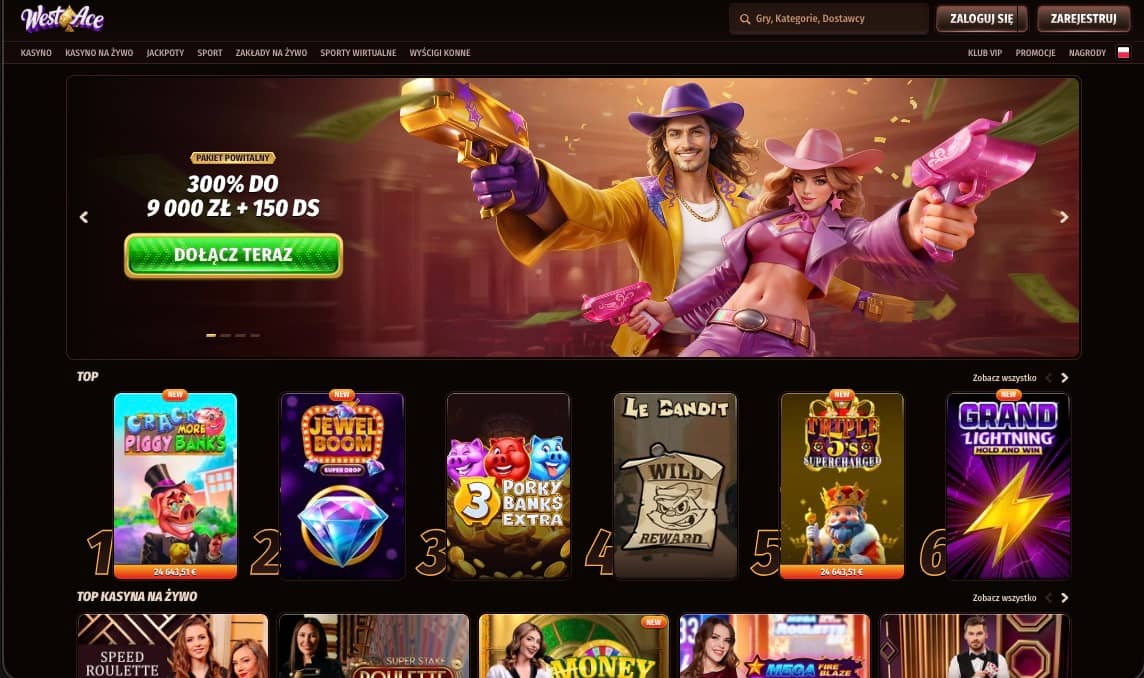Open Speed Roulette live game thumbnail
The height and width of the screenshot is (678, 1144).
pyautogui.click(x=173, y=646)
